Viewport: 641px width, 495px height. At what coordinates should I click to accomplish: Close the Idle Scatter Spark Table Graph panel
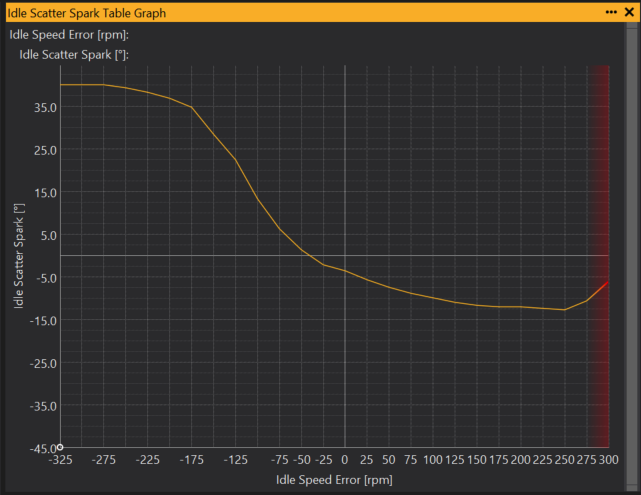pos(630,12)
